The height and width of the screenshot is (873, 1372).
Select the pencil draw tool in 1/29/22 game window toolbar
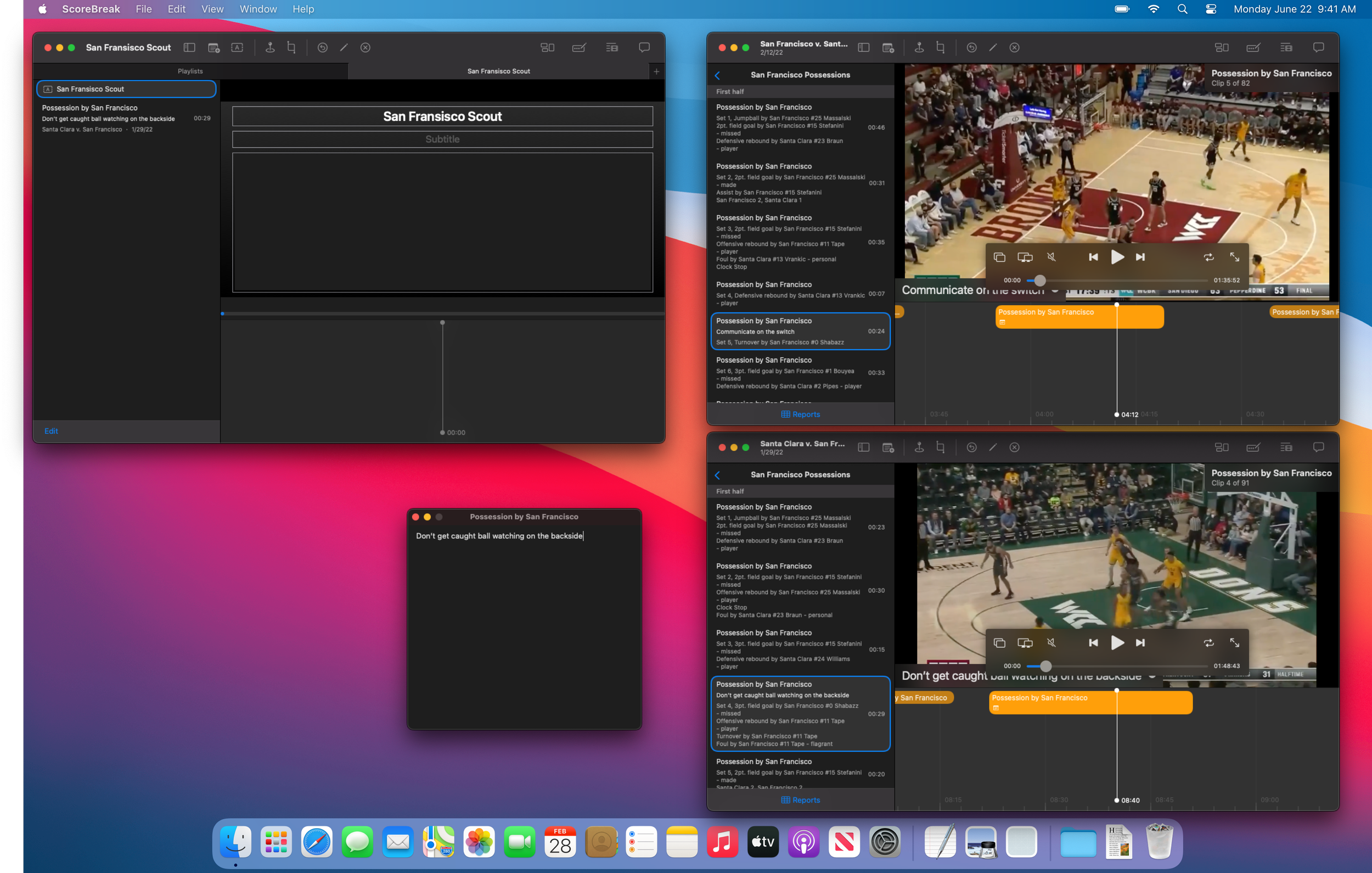point(993,447)
